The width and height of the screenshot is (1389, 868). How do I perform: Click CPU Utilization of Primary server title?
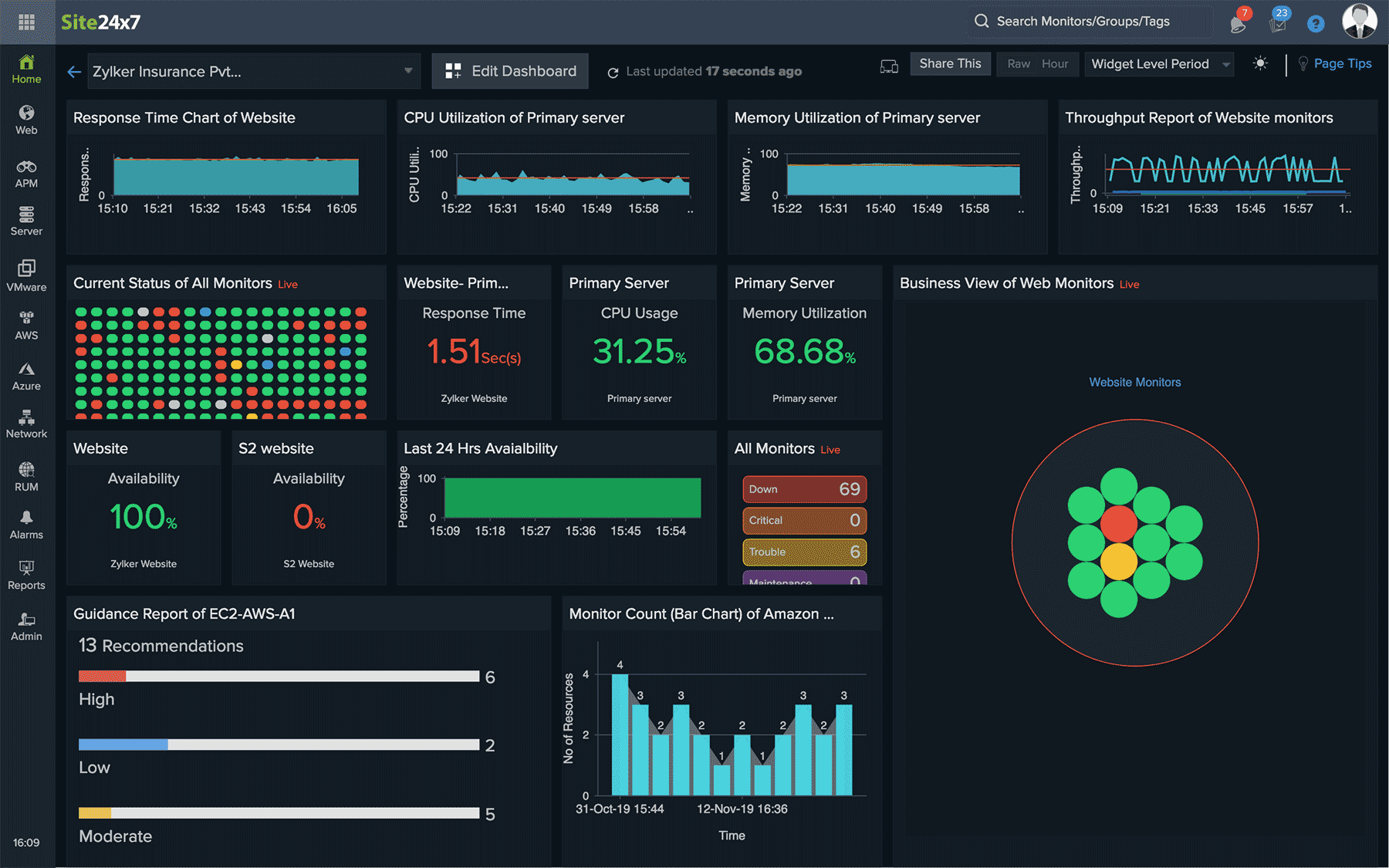click(x=514, y=118)
